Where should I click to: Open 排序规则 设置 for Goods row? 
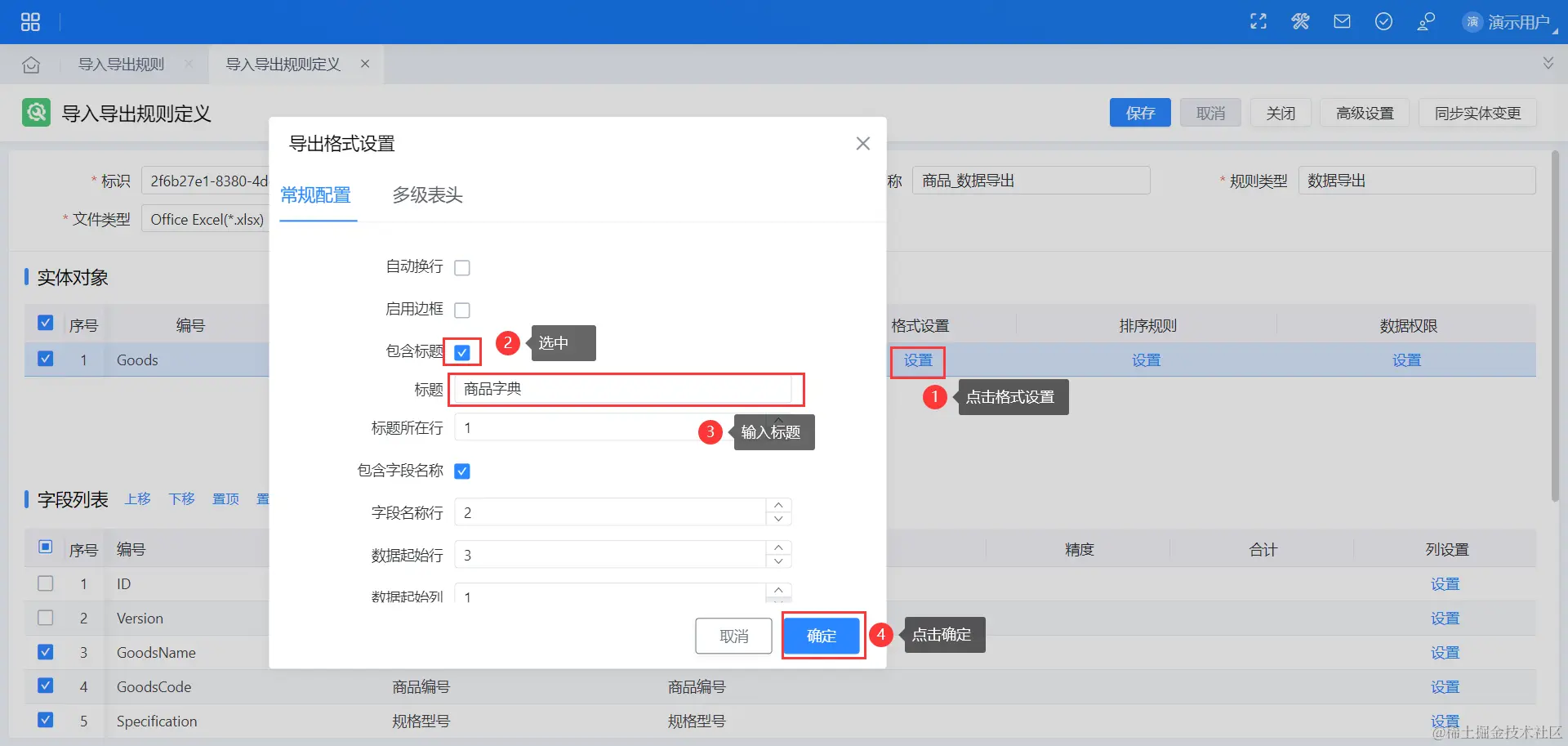tap(1146, 360)
